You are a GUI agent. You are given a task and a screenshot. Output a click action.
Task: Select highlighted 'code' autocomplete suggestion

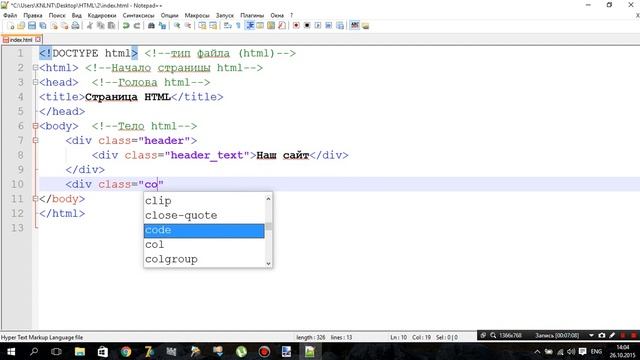[204, 230]
